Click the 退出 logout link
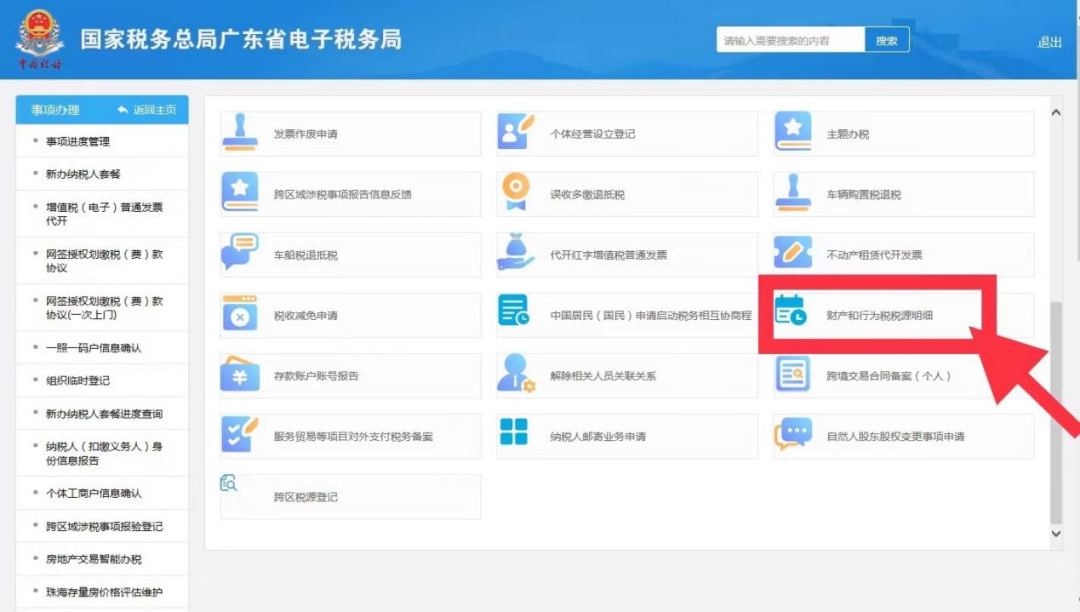The height and width of the screenshot is (612, 1080). pyautogui.click(x=1049, y=42)
